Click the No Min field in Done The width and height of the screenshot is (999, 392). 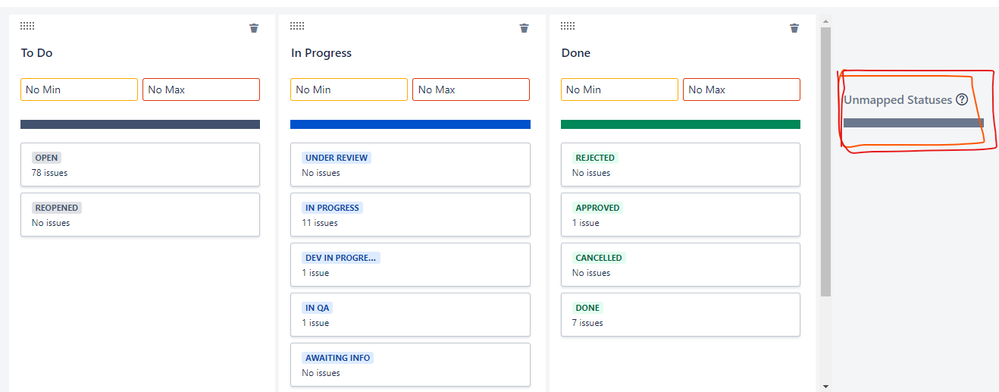click(619, 90)
